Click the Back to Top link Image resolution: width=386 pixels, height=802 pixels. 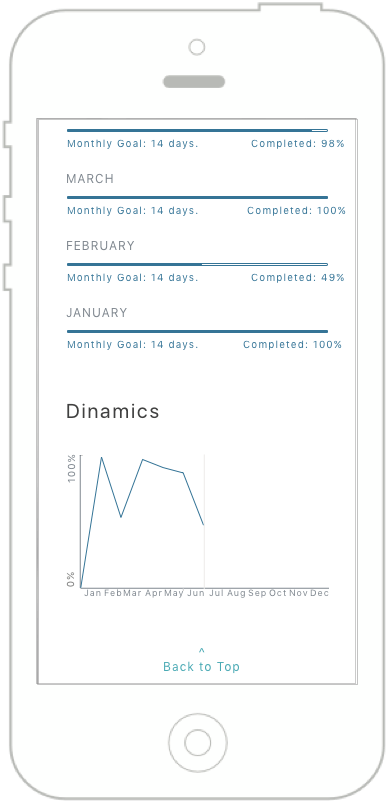pos(201,667)
